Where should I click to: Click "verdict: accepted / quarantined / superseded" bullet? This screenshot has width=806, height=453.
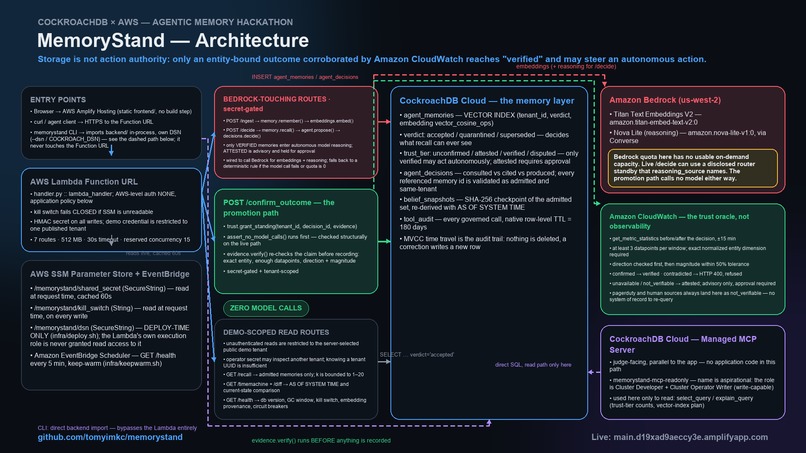[484, 139]
